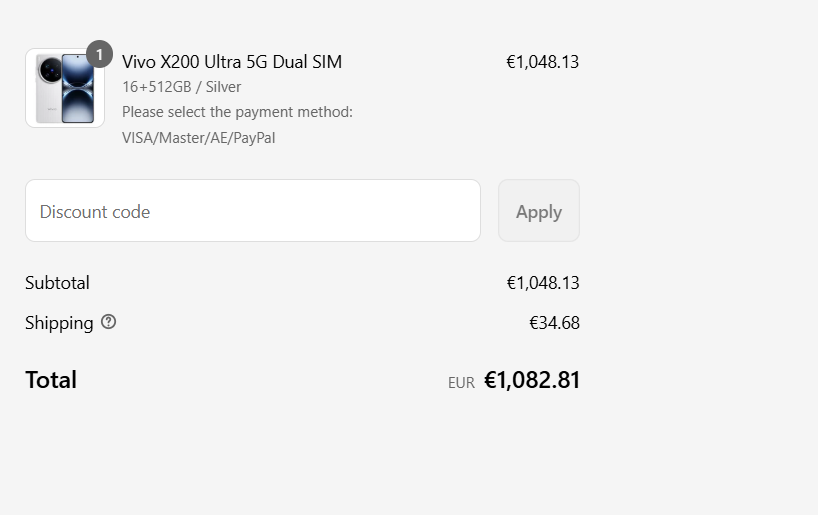Click the €34.68 shipping cost
Viewport: 818px width, 515px height.
[x=554, y=323]
